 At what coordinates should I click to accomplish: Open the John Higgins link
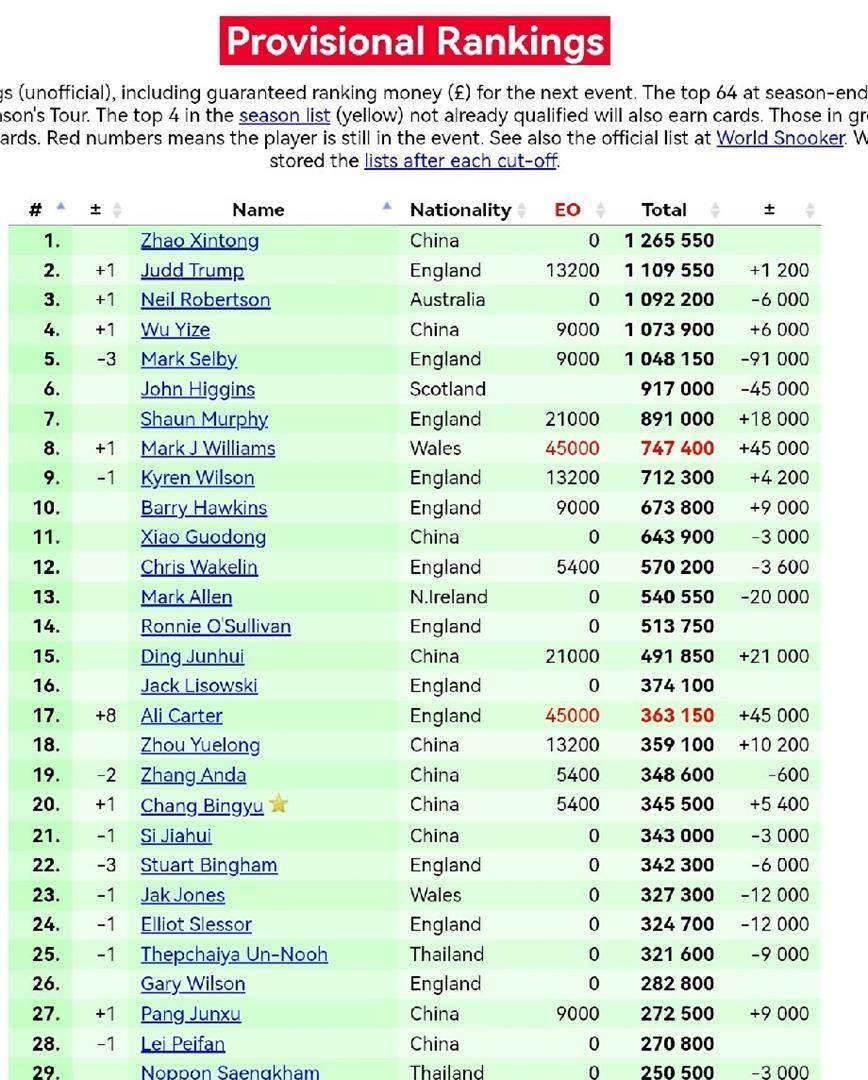198,388
